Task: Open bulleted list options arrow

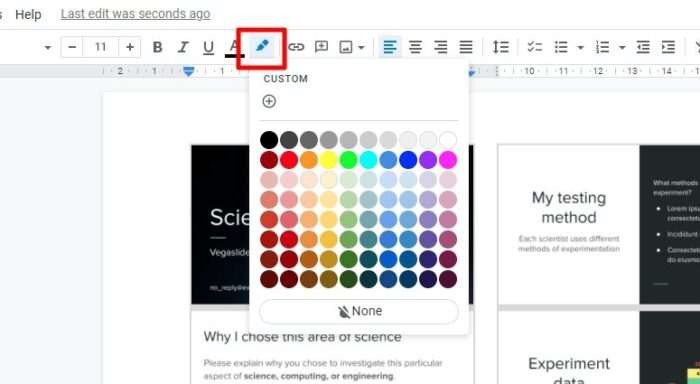Action: coord(580,47)
